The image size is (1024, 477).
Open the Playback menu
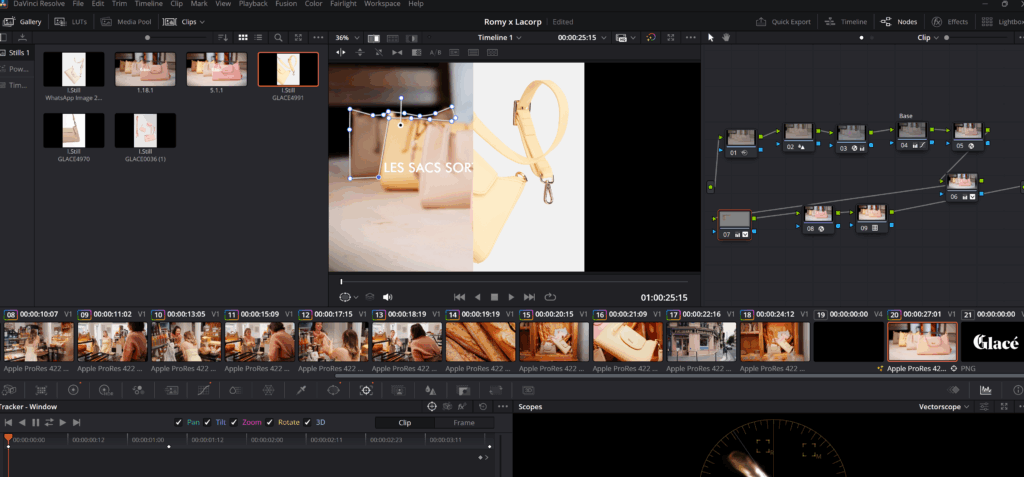(x=253, y=4)
